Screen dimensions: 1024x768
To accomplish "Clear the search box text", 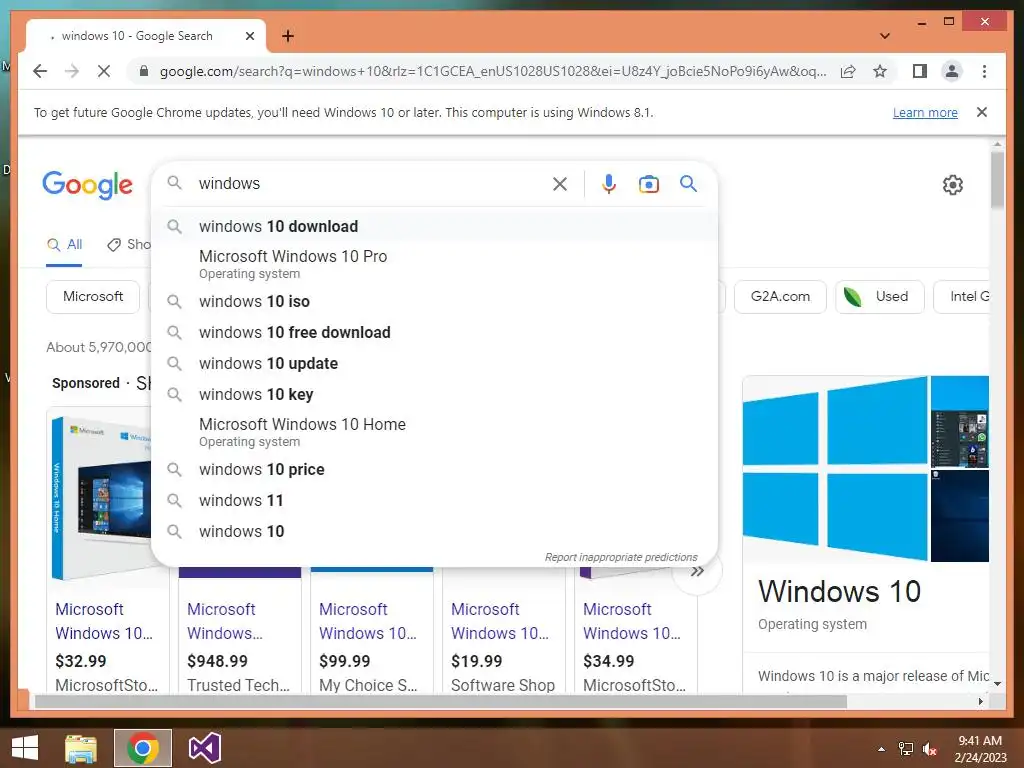I will coord(560,184).
